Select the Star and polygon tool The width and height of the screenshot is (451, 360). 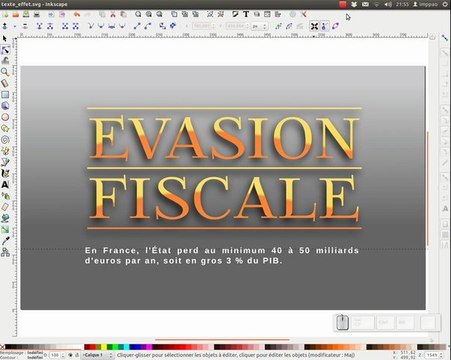click(x=5, y=128)
